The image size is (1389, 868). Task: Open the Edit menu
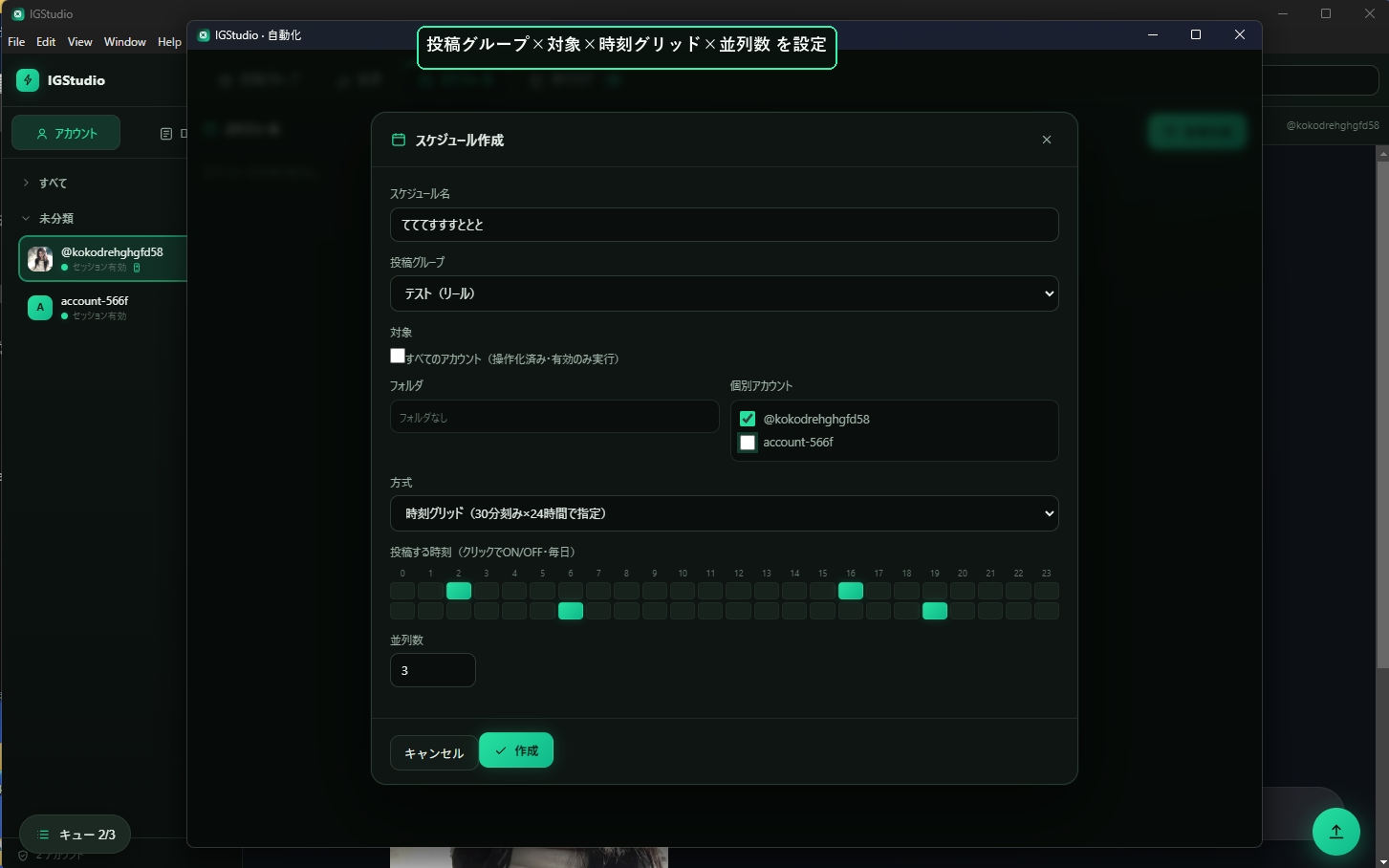point(46,42)
